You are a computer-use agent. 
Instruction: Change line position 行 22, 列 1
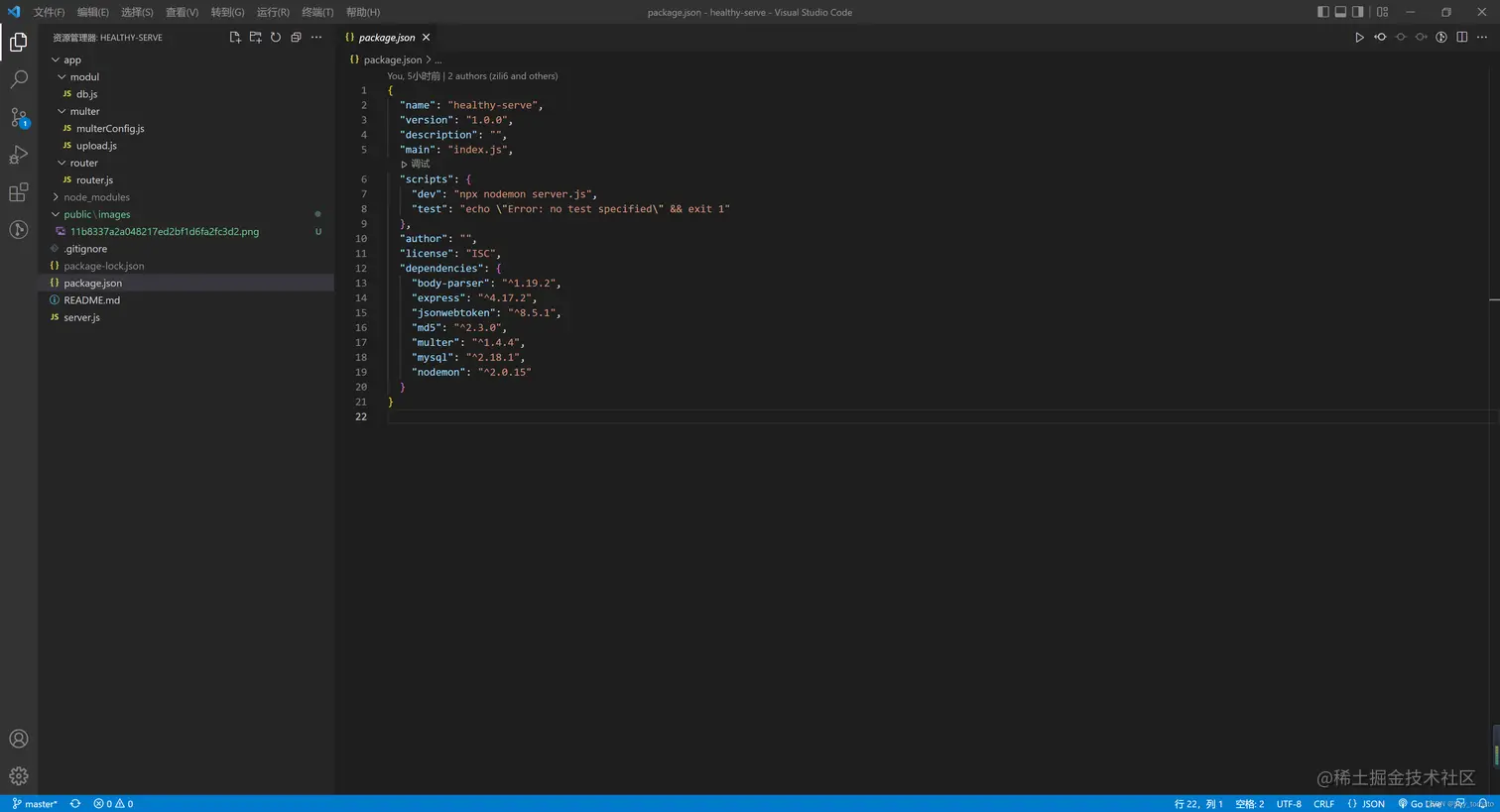[x=1198, y=804]
